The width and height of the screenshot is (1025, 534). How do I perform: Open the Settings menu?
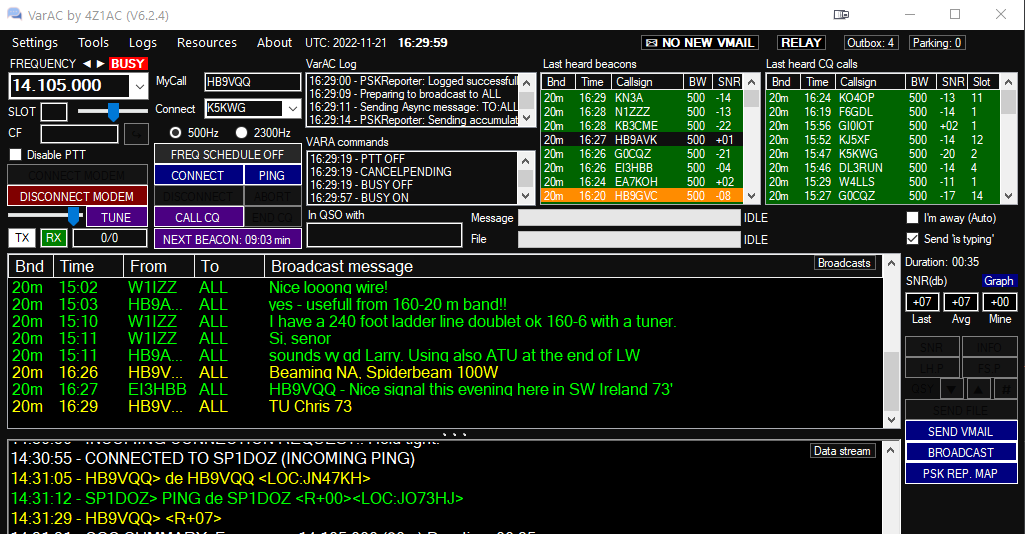(35, 42)
